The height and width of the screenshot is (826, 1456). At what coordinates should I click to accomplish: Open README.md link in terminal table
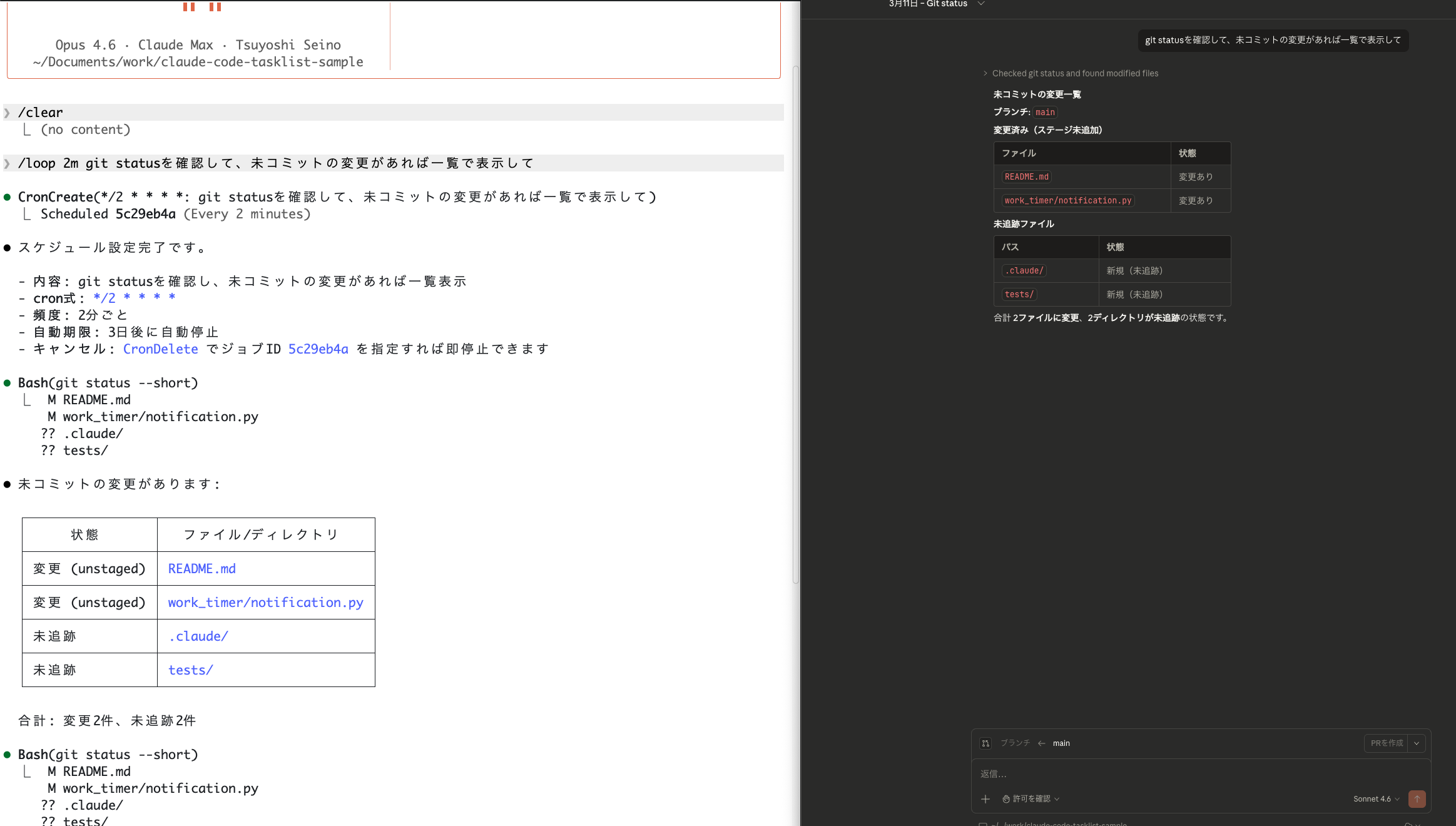(x=201, y=569)
